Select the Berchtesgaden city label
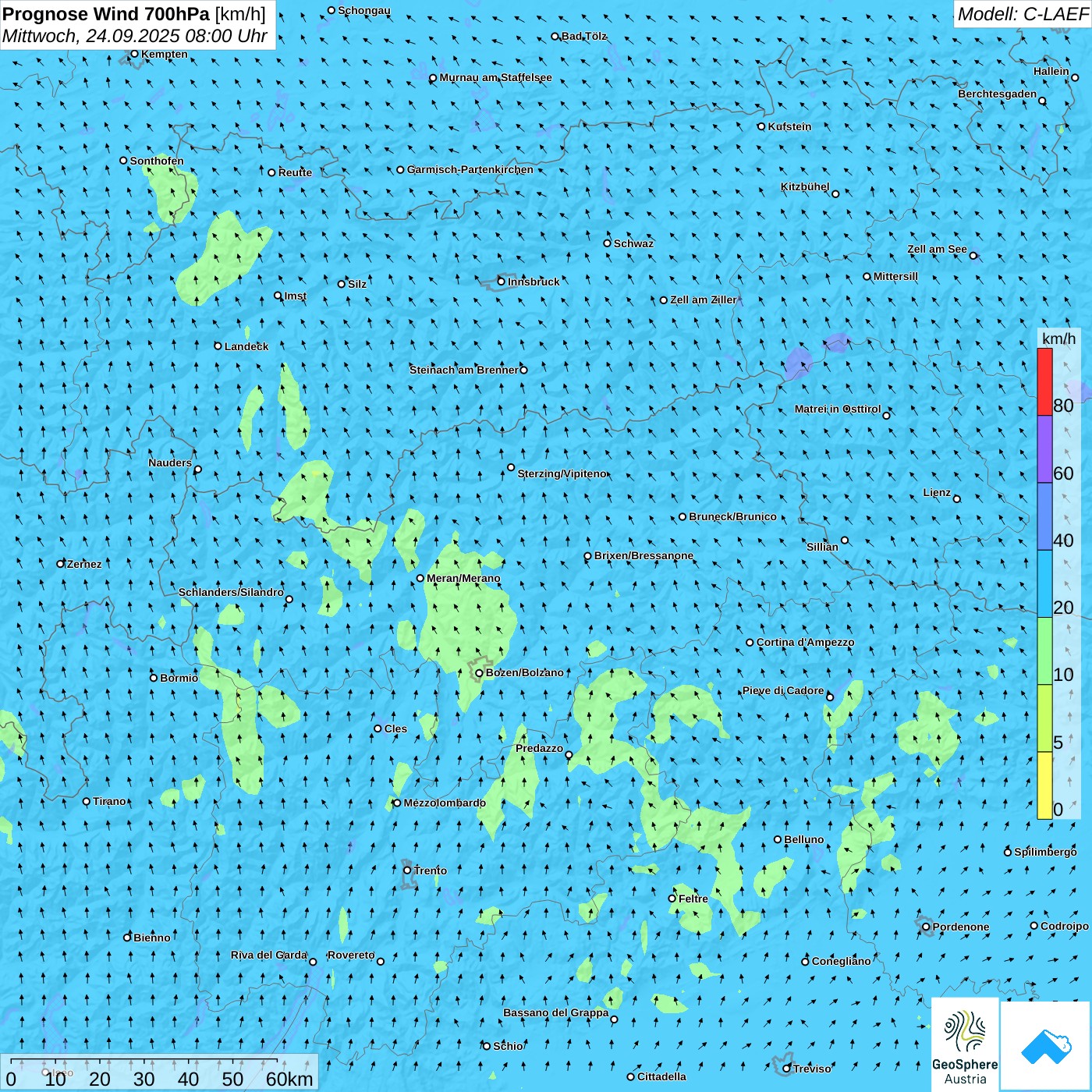Screen dimensions: 1092x1092 [x=997, y=94]
